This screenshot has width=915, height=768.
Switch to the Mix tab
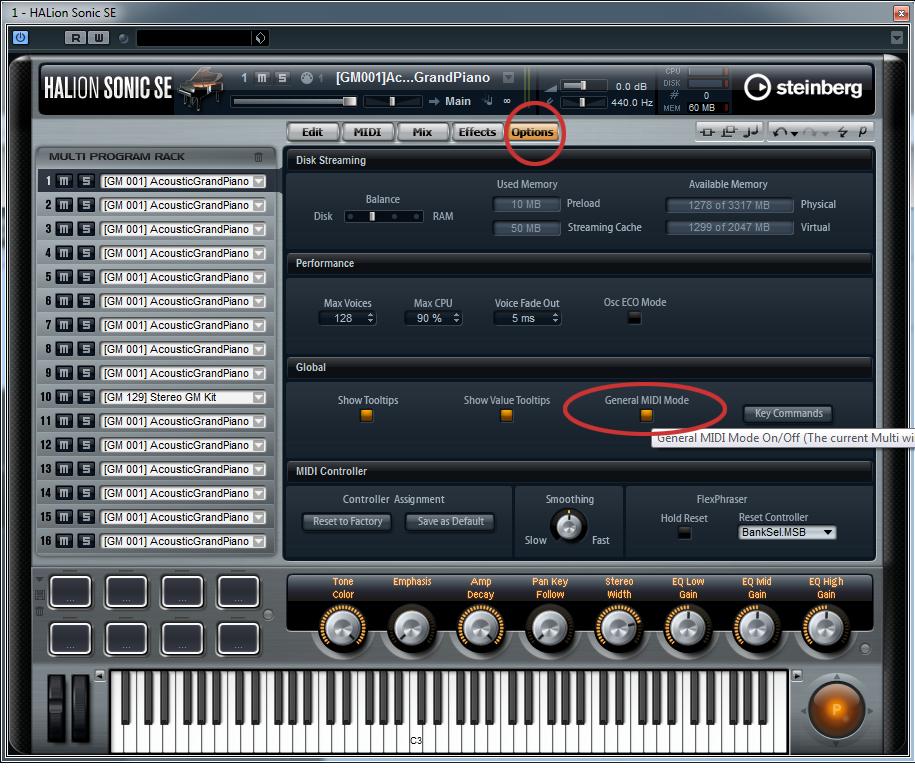[x=422, y=132]
